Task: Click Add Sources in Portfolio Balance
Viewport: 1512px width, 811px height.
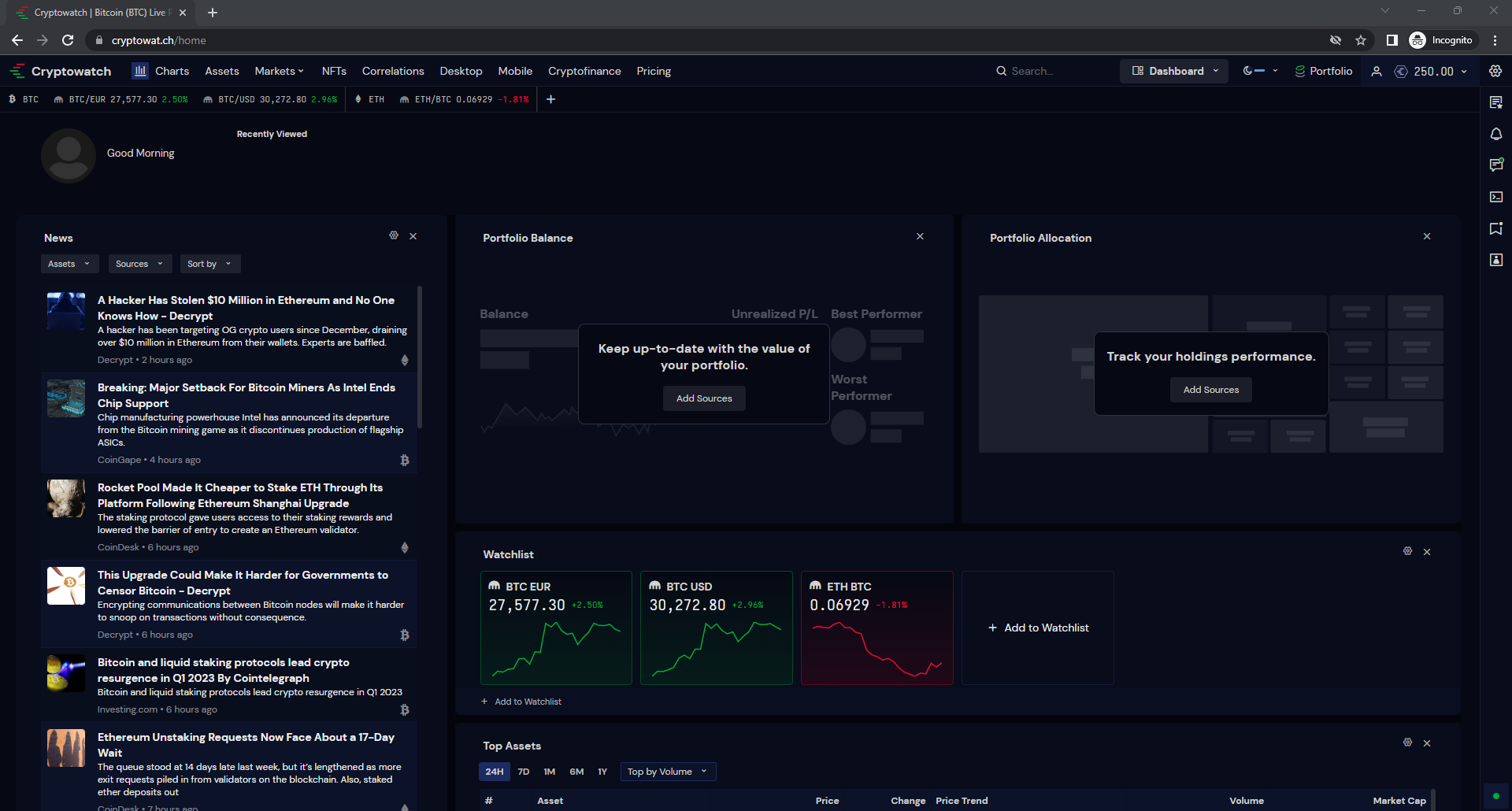Action: (704, 398)
